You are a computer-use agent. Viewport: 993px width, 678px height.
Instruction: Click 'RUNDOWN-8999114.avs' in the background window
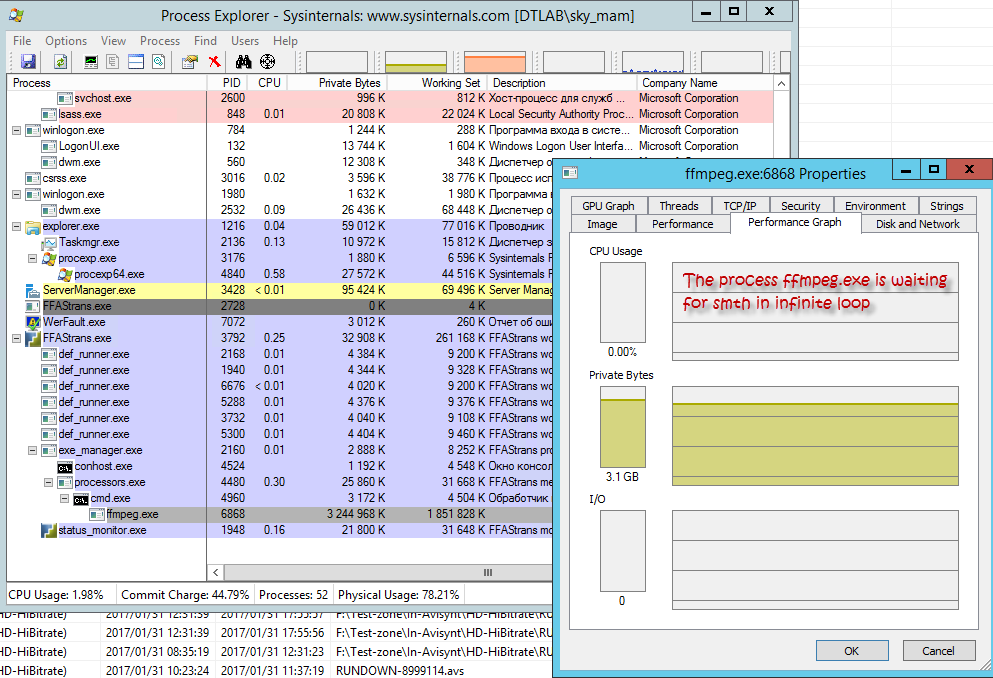(x=400, y=670)
